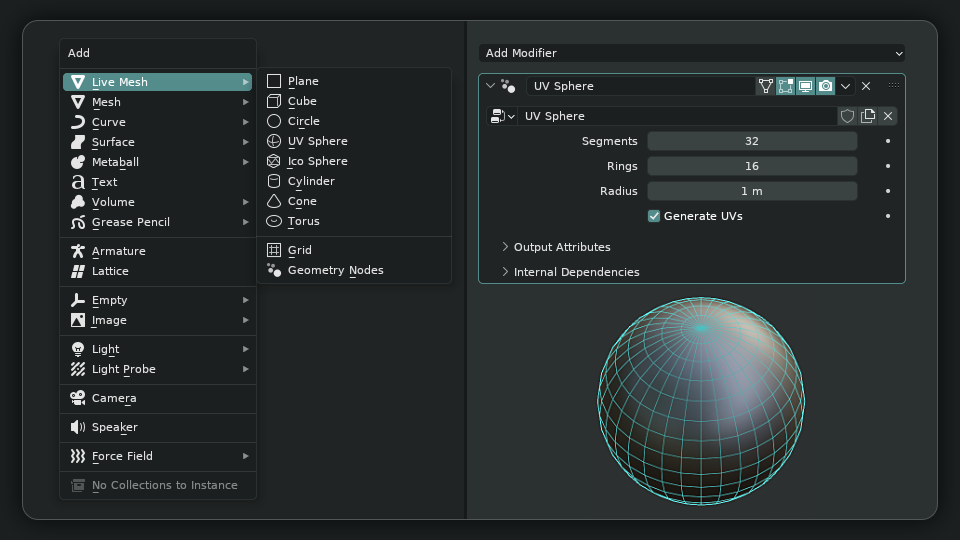960x540 pixels.
Task: Expand the Empty submenu arrow
Action: (246, 300)
